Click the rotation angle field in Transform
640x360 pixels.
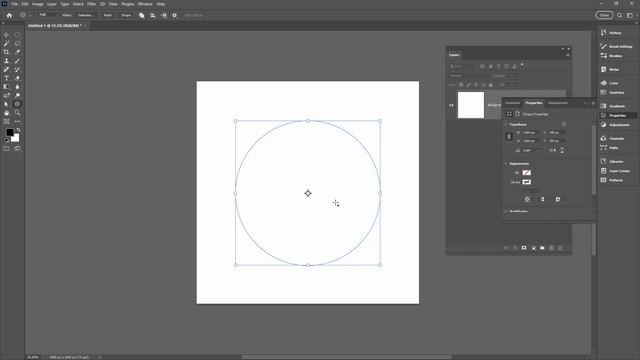pyautogui.click(x=531, y=151)
